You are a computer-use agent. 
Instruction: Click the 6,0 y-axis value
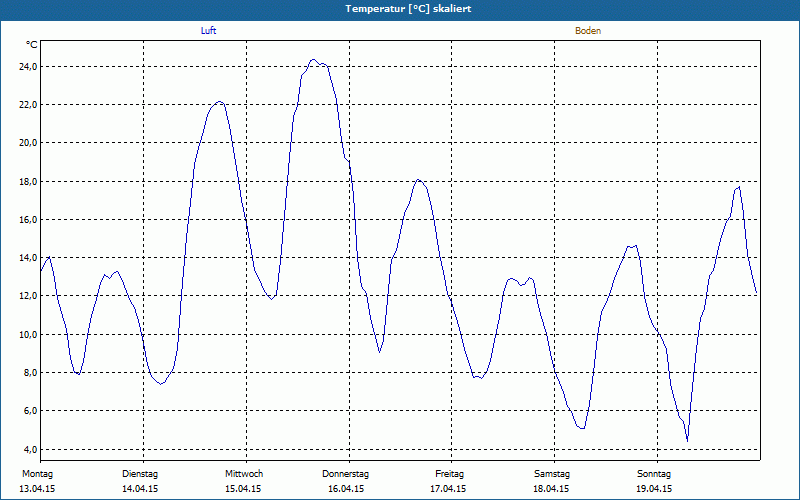[31, 411]
